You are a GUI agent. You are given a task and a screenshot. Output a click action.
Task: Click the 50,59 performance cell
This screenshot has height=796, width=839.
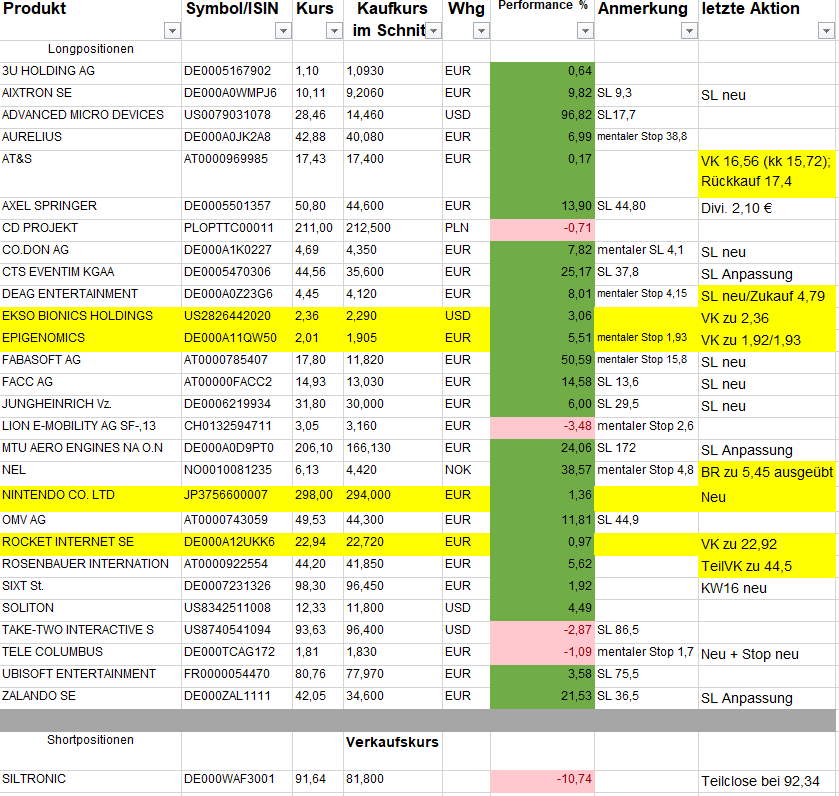pos(542,362)
